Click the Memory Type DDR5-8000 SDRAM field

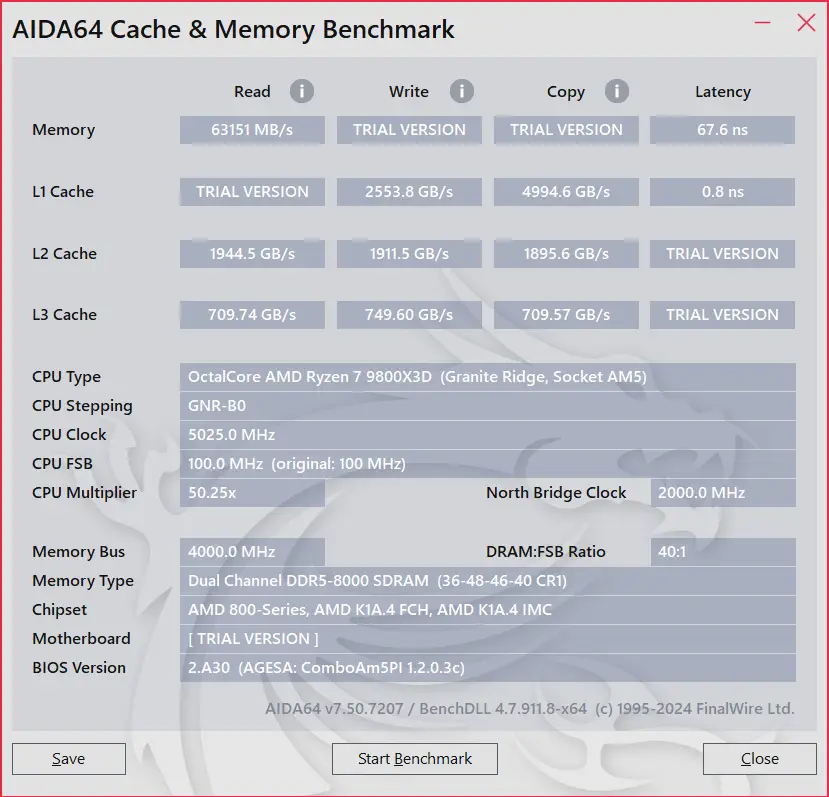487,581
